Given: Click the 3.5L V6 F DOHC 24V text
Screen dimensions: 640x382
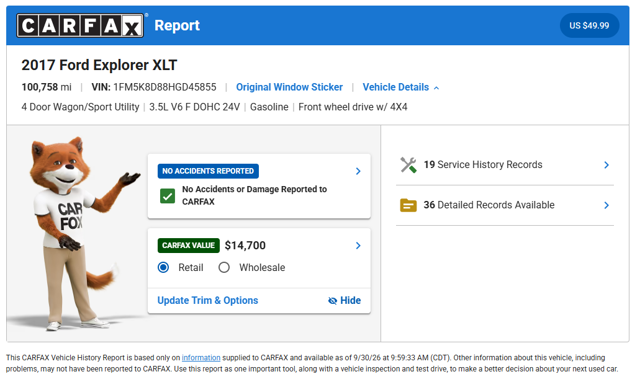Looking at the screenshot, I should click(x=194, y=107).
